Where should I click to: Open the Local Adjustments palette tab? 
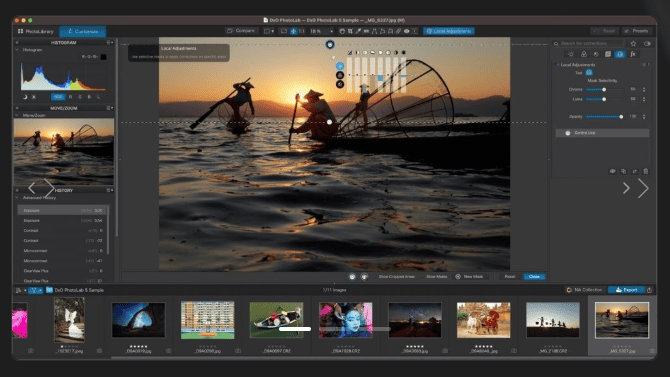(x=620, y=54)
